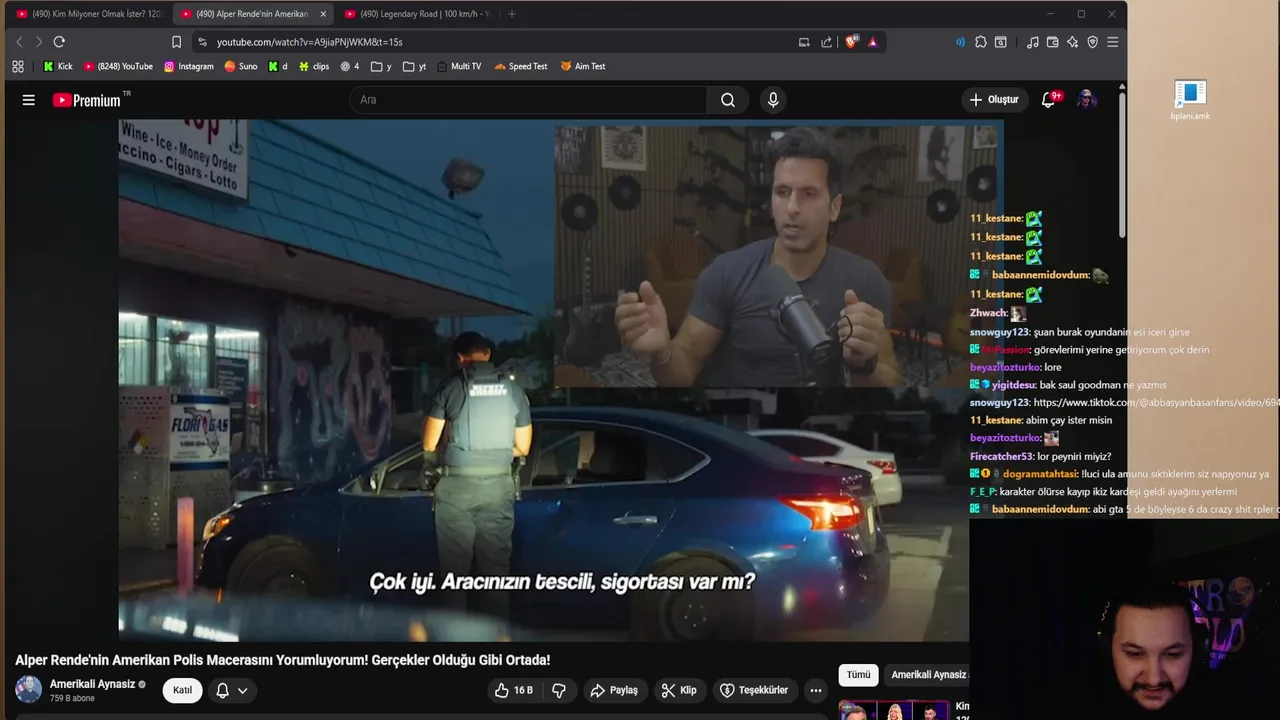
Task: Open YouTube notifications bell at the top
Action: (1049, 100)
